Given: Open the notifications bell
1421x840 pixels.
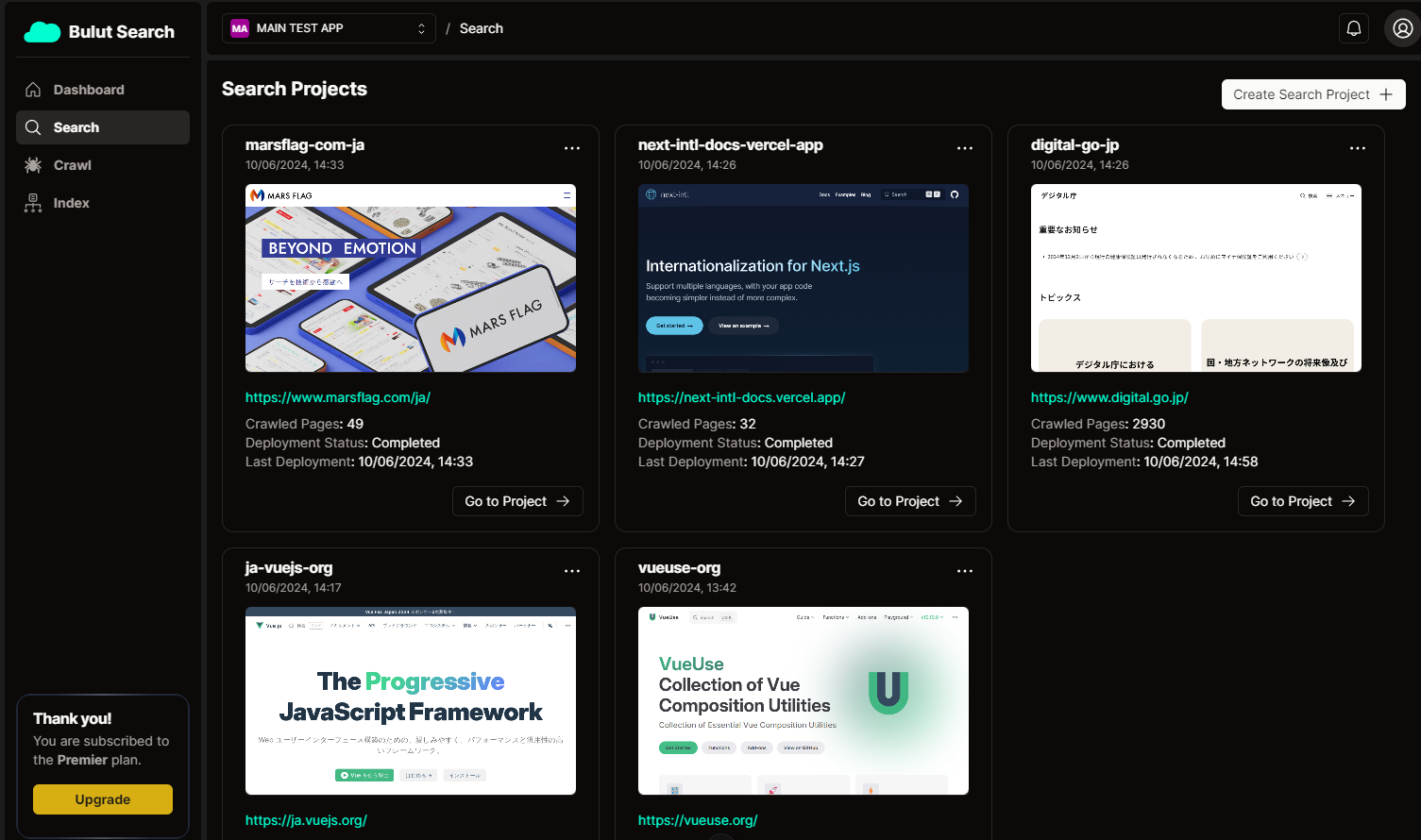Looking at the screenshot, I should click(1354, 28).
